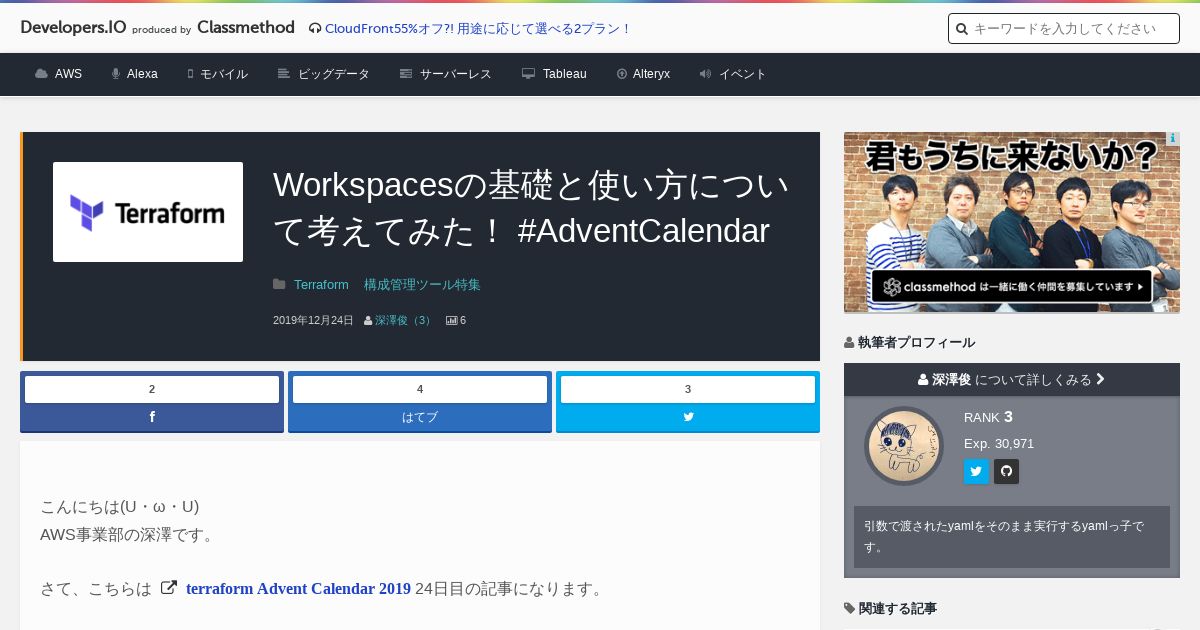
Task: Open the Alexa menu item
Action: point(134,74)
